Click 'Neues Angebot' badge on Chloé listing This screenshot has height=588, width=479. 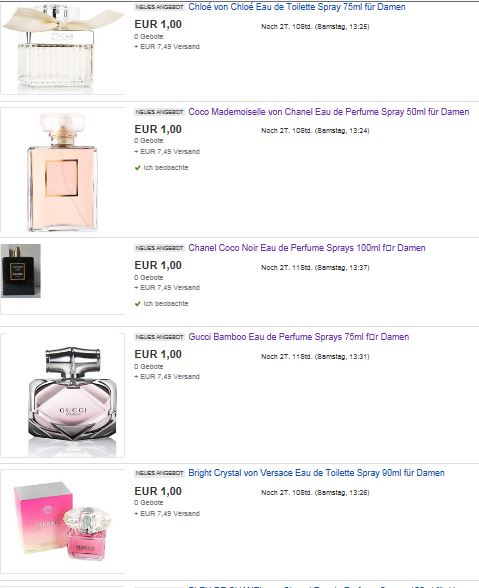[x=159, y=7]
